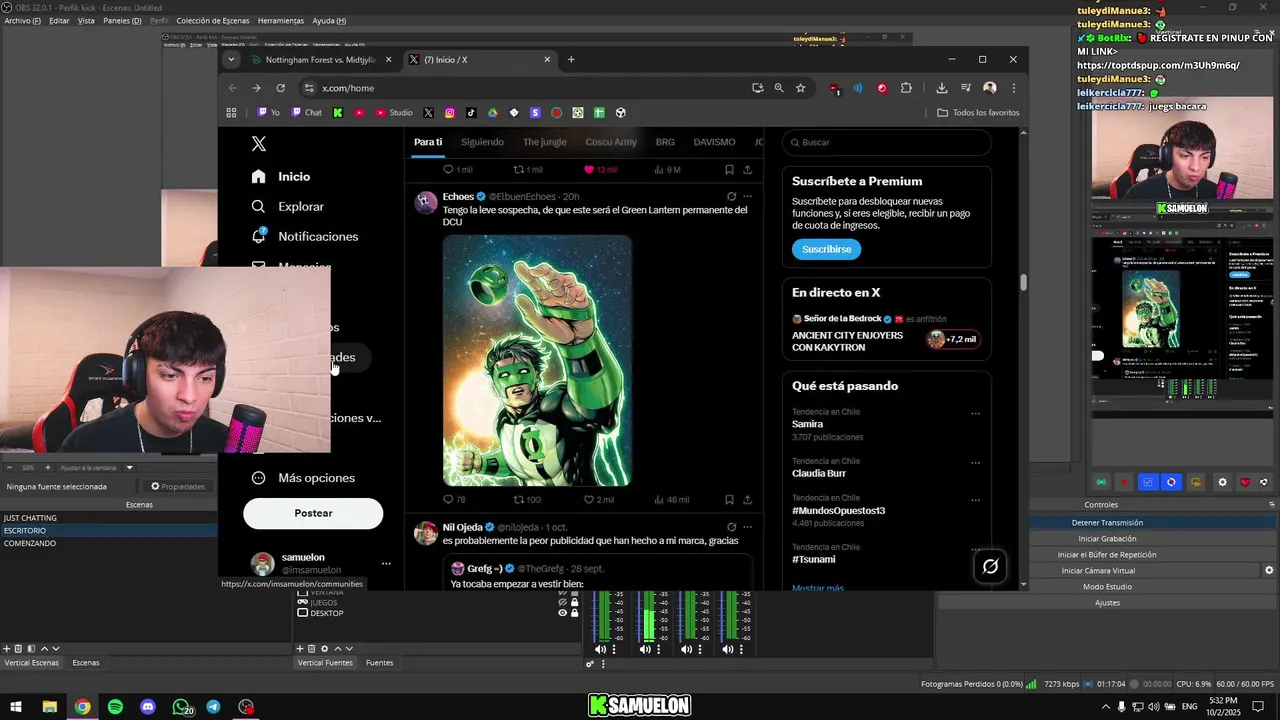This screenshot has width=1280, height=720.
Task: Click Chrome reload page icon
Action: 281,88
